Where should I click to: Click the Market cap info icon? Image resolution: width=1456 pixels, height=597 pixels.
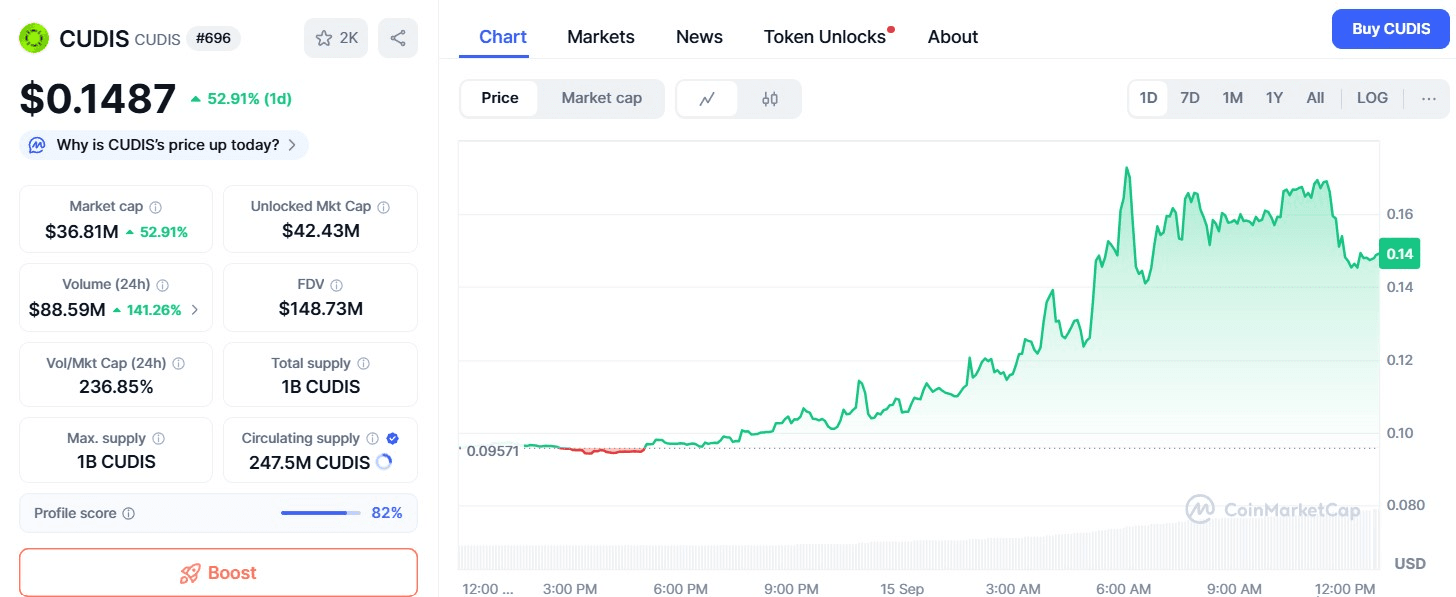coord(155,207)
